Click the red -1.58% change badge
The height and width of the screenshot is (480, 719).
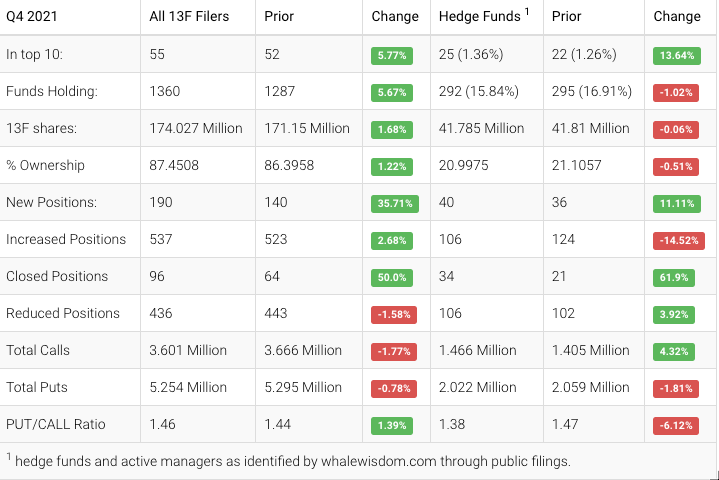point(392,314)
